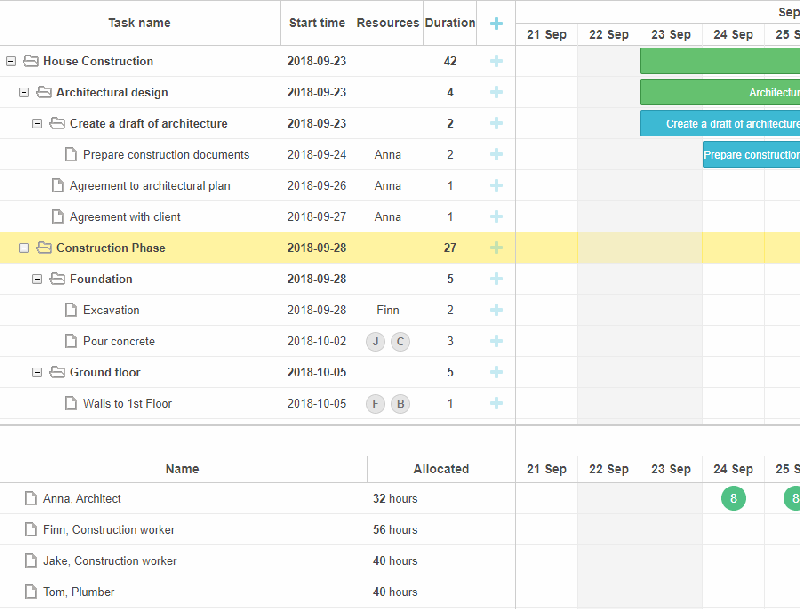Add a subtask to Foundation using its plus icon
Screen dimensions: 800x609
496,279
